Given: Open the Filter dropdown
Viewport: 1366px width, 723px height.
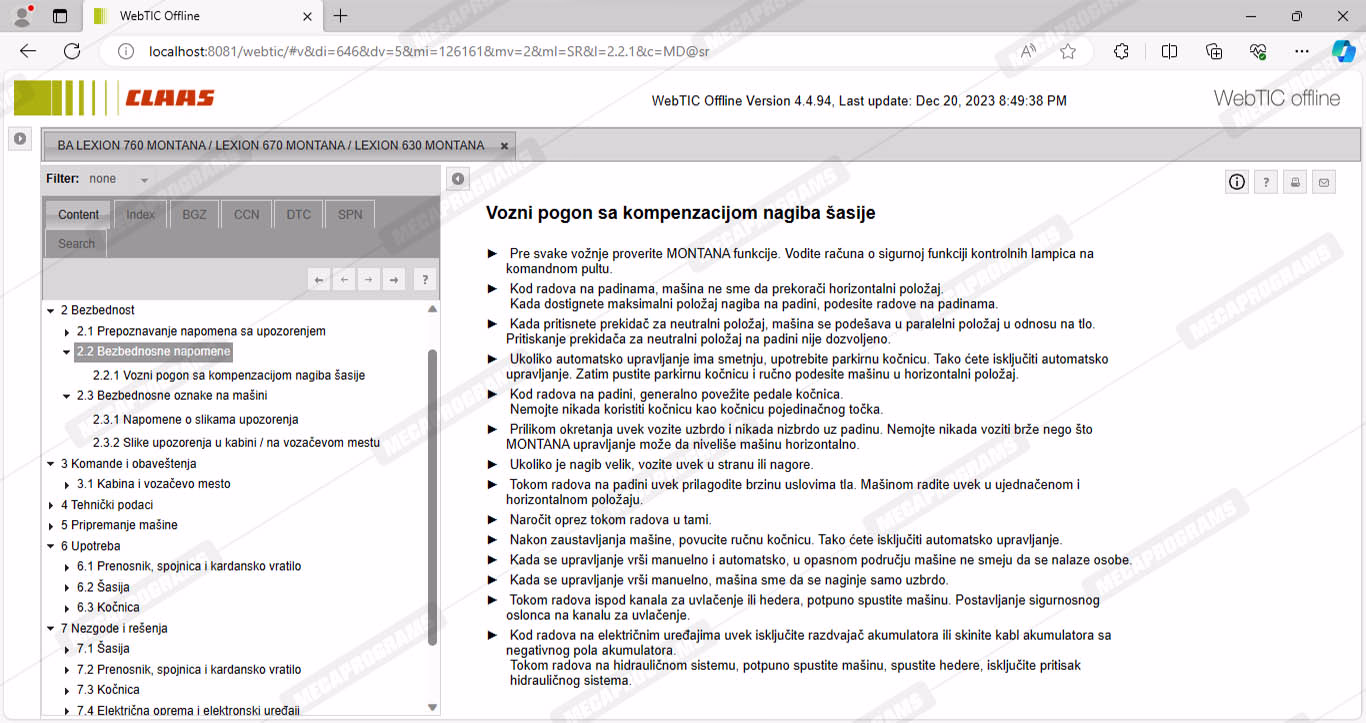Looking at the screenshot, I should (119, 179).
